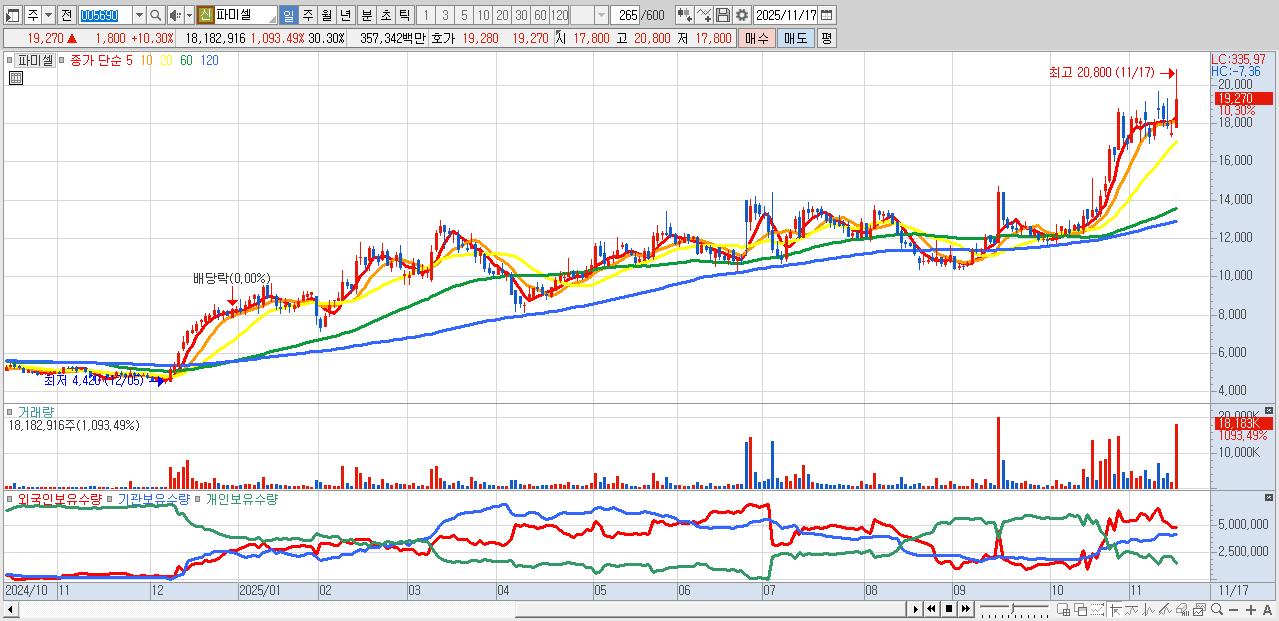Click the 거래량 volume legend marker
Image resolution: width=1279 pixels, height=621 pixels.
click(x=10, y=411)
